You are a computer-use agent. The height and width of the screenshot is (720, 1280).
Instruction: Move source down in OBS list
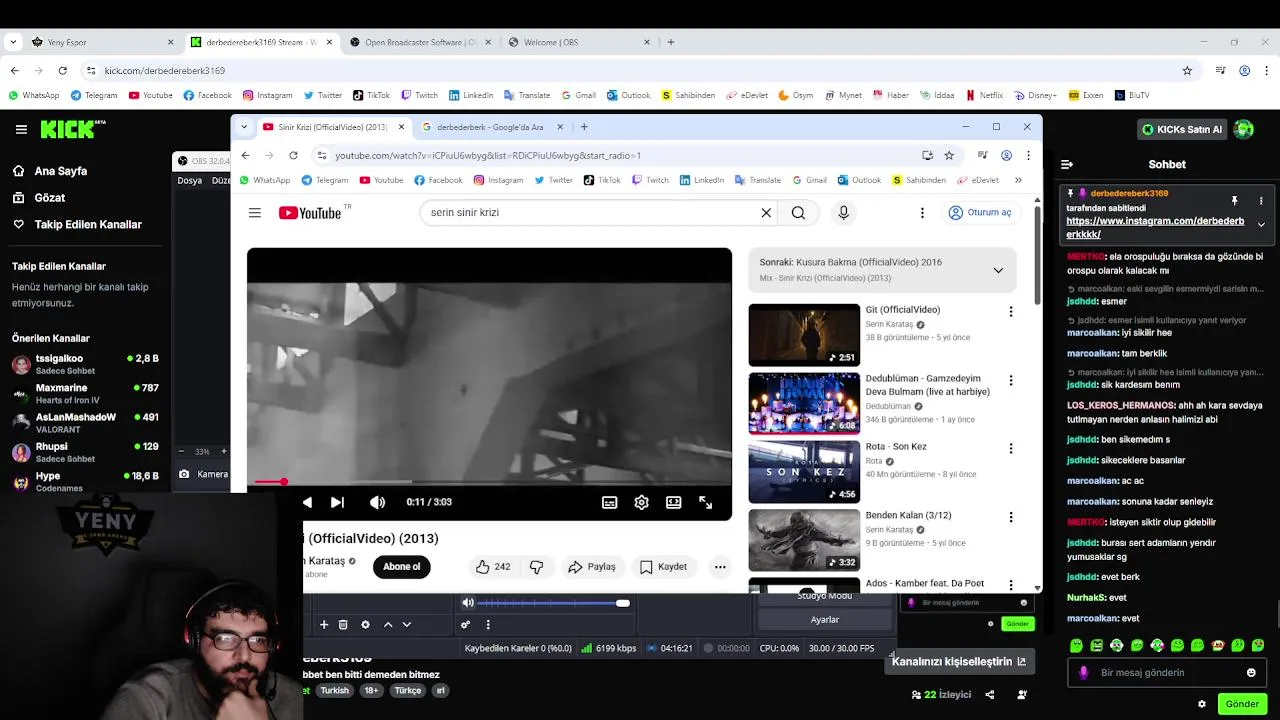pos(407,624)
